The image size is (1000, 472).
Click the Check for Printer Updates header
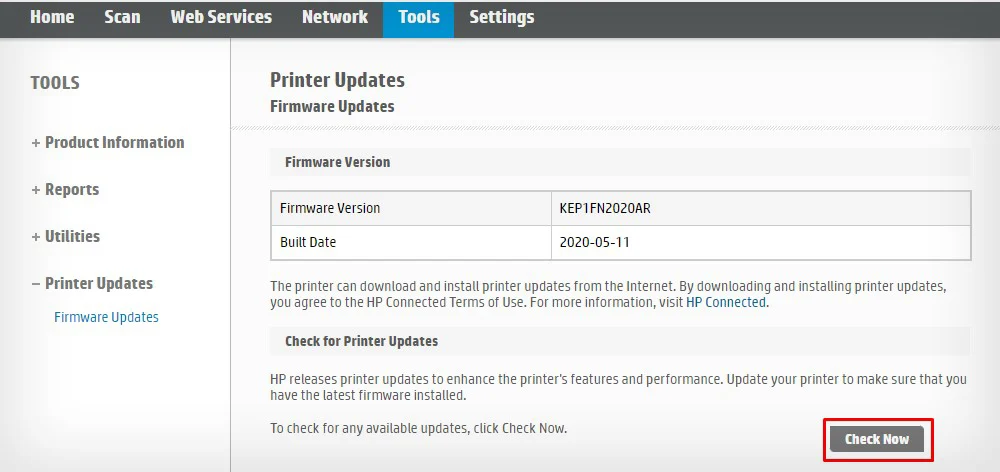click(x=361, y=341)
